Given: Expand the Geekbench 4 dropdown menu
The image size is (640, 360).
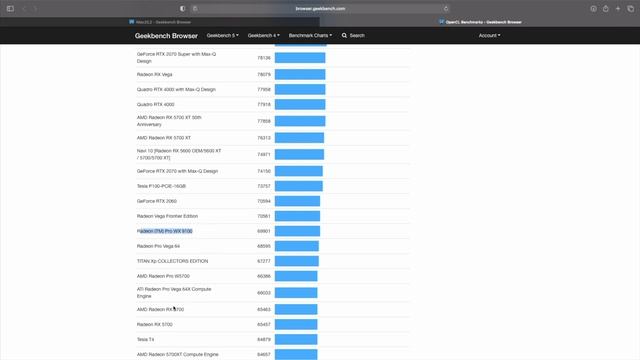Looking at the screenshot, I should pos(264,36).
